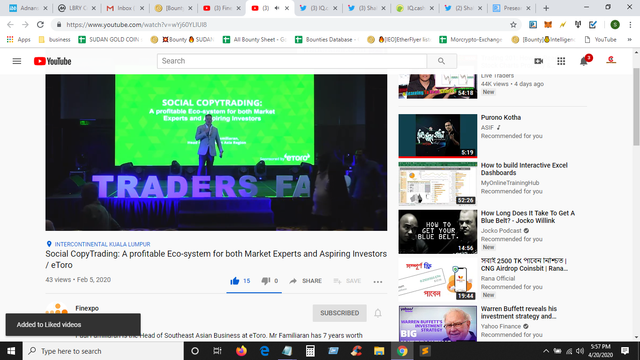This screenshot has height=360, width=640.
Task: Click the address bar URL
Action: (x=136, y=25)
